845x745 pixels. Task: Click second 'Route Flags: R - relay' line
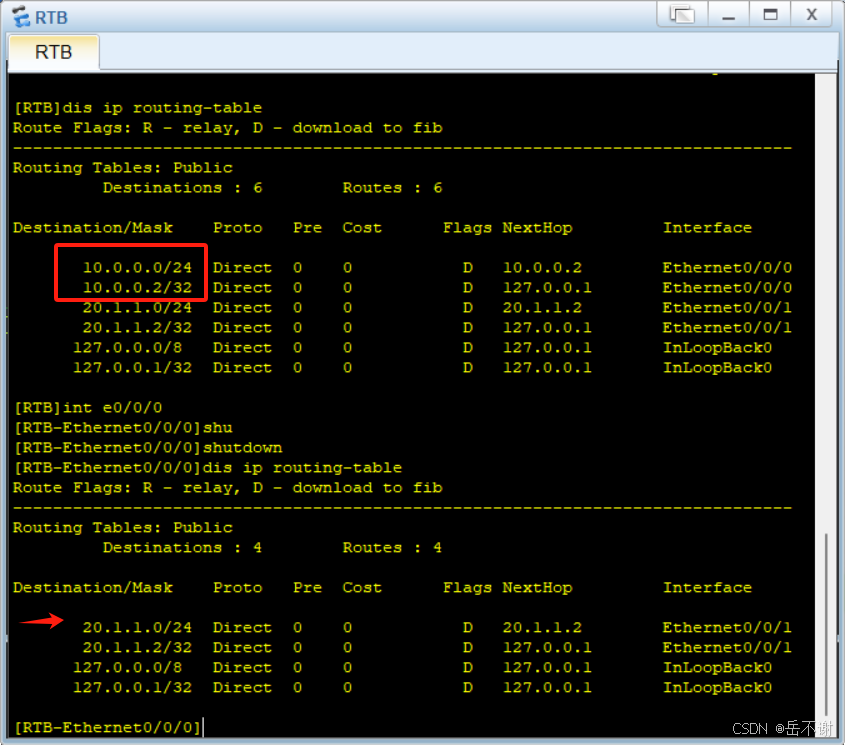[x=228, y=488]
